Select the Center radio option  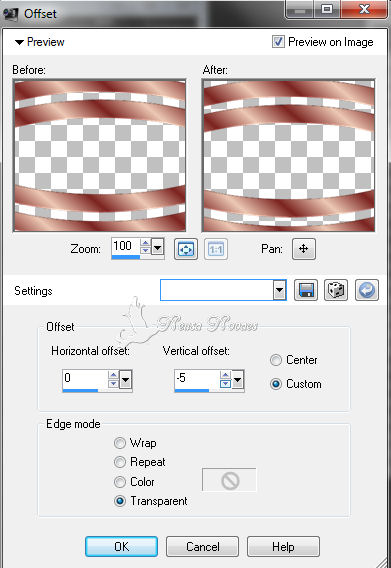pos(276,360)
